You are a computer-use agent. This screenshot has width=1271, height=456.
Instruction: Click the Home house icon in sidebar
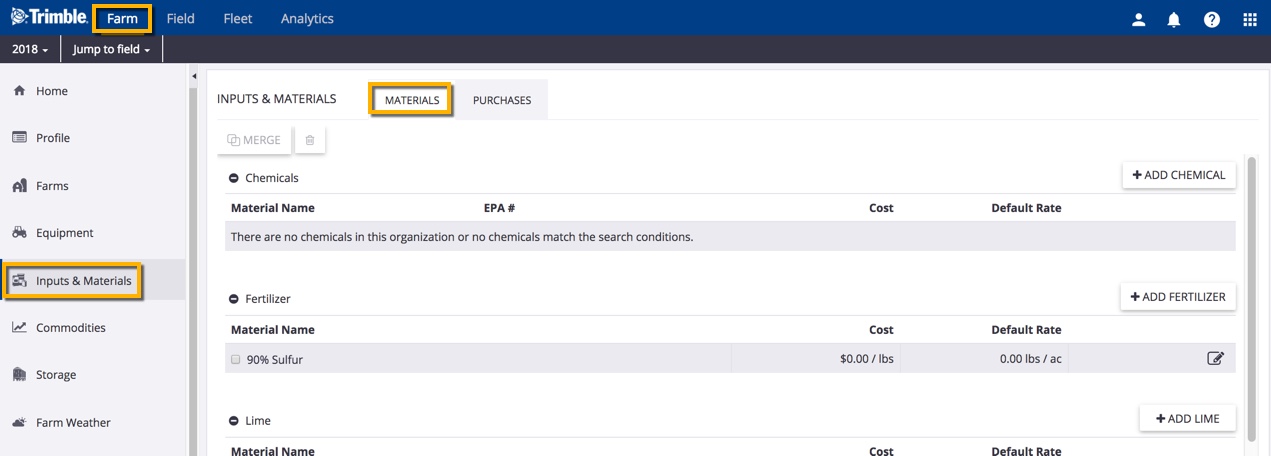(19, 91)
